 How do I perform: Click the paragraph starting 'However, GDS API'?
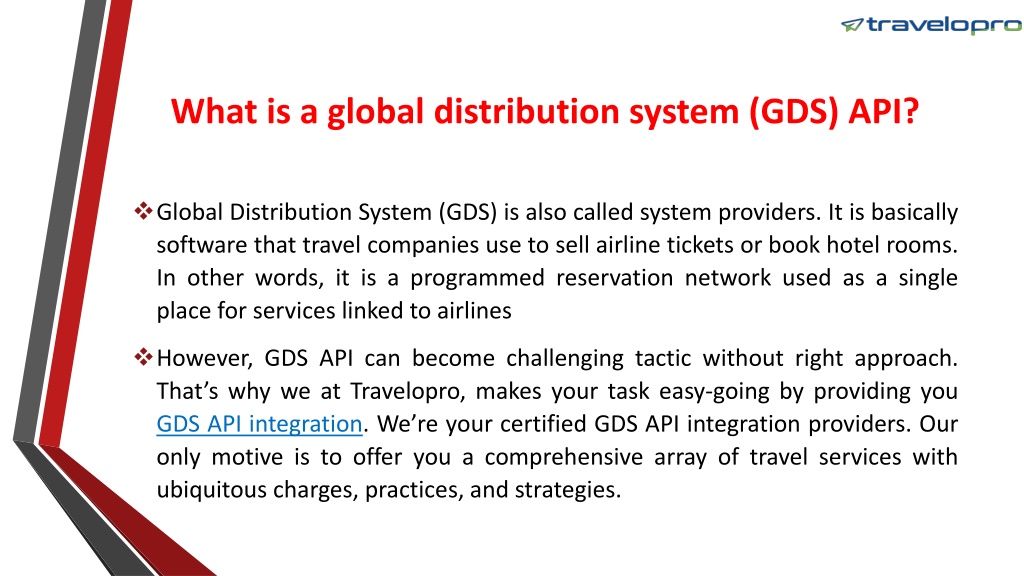click(x=557, y=424)
